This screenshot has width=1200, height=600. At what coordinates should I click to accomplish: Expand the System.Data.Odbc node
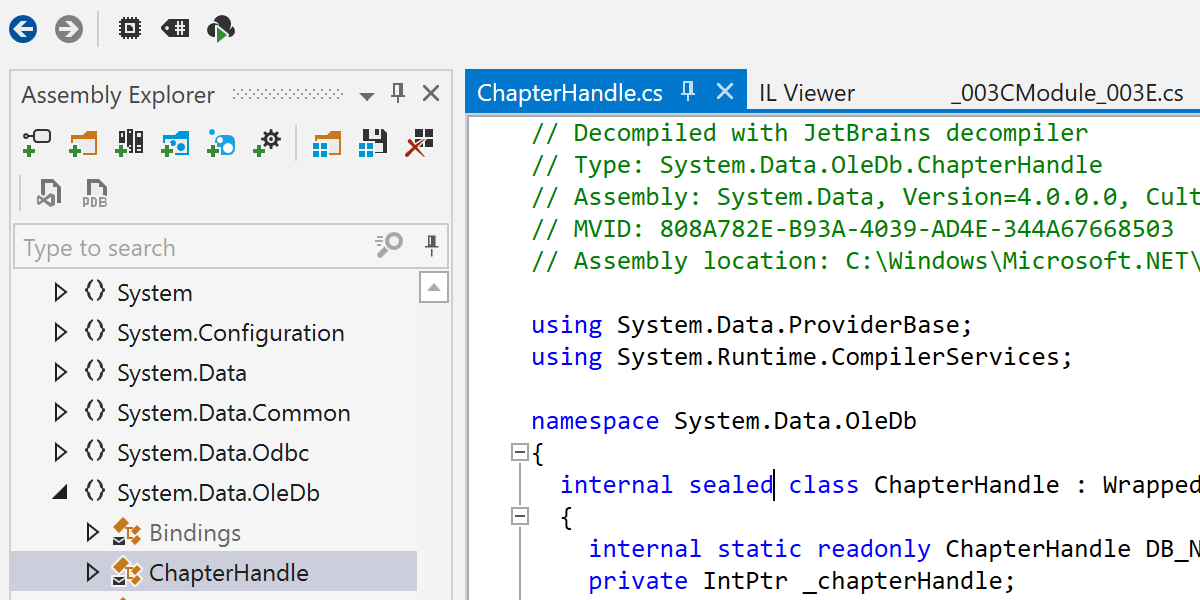[60, 452]
